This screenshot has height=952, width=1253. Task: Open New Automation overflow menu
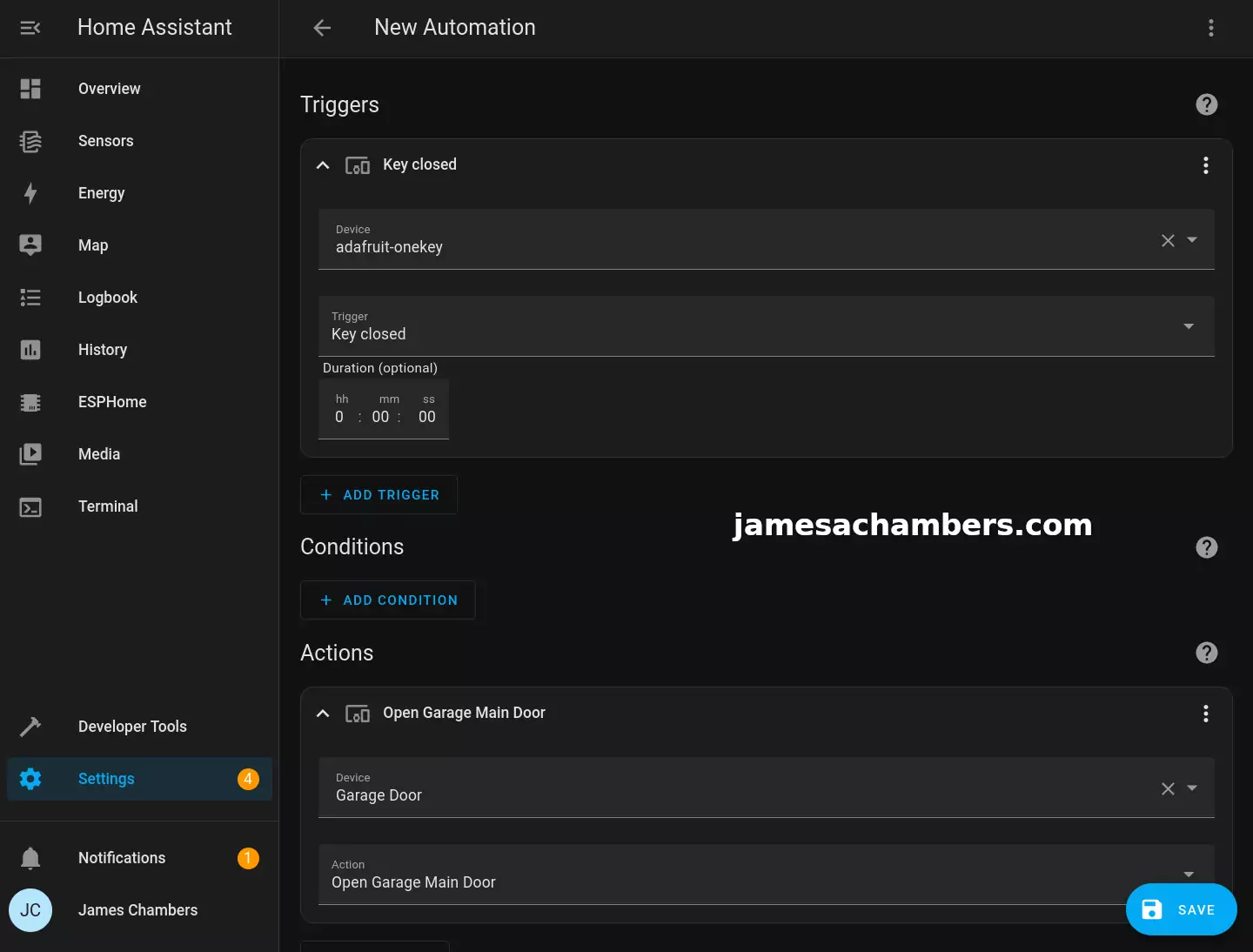point(1210,28)
